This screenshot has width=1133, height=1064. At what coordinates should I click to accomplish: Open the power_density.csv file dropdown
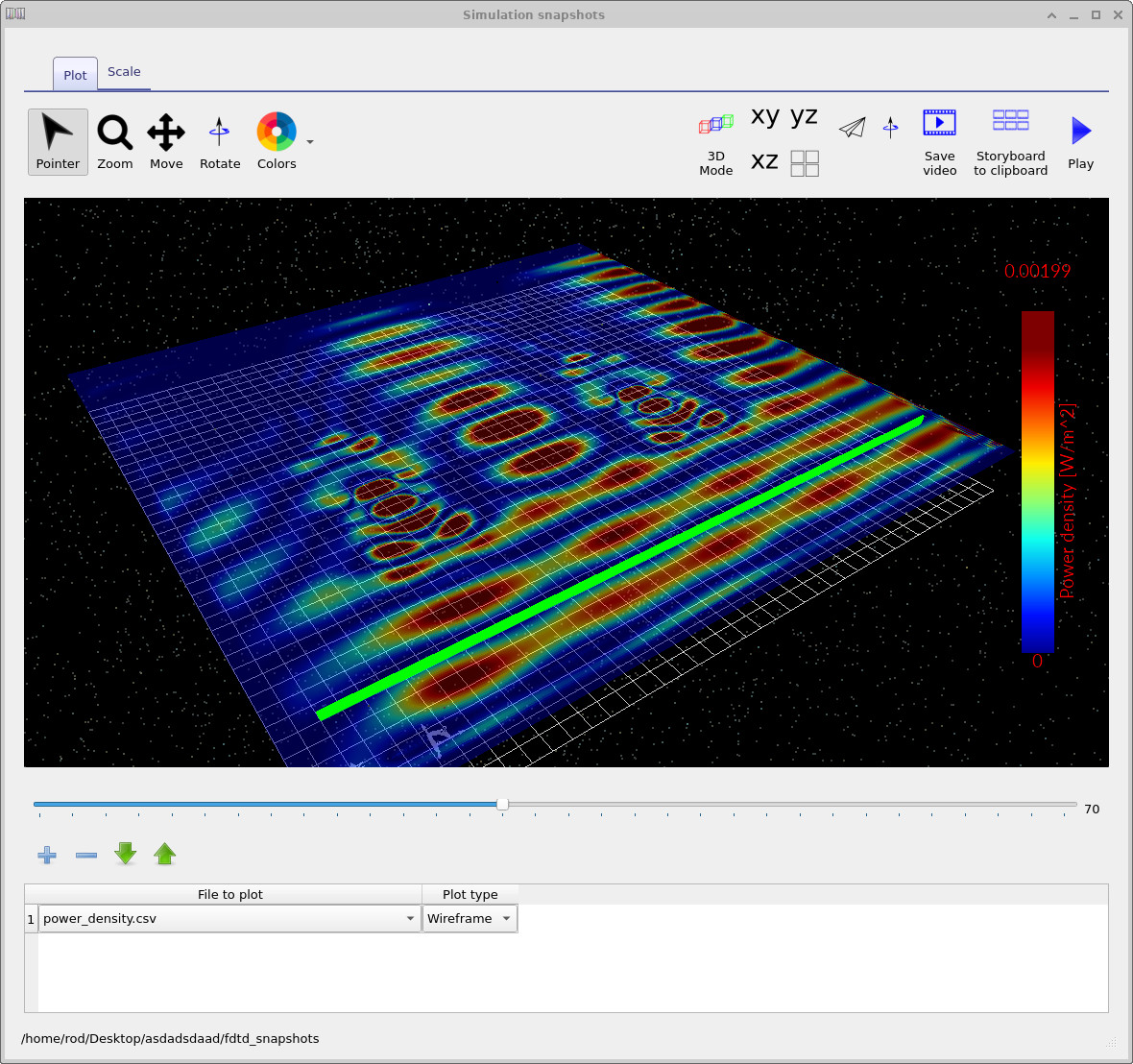click(229, 919)
